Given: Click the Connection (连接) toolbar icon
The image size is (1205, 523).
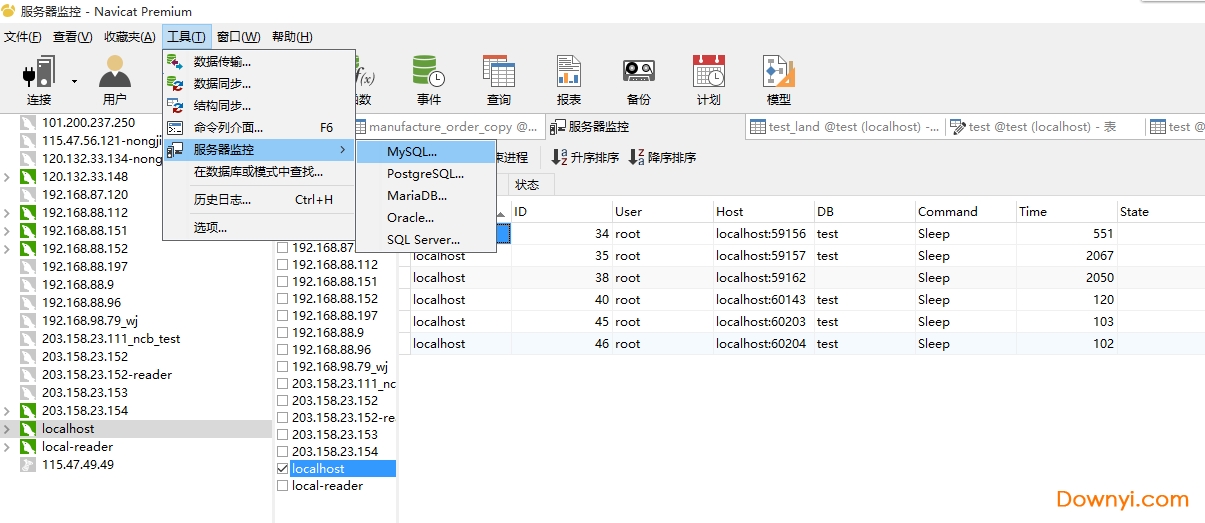Looking at the screenshot, I should click(39, 80).
